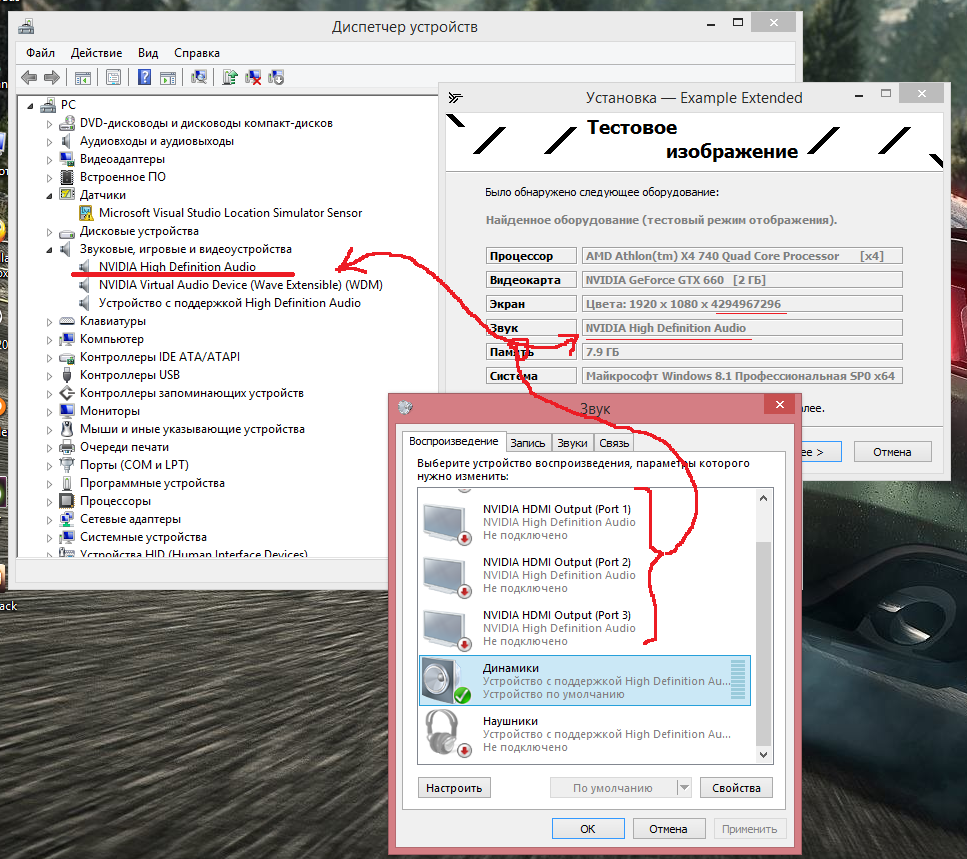Expand the Компьютер tree node
This screenshot has height=859, width=967.
49,340
